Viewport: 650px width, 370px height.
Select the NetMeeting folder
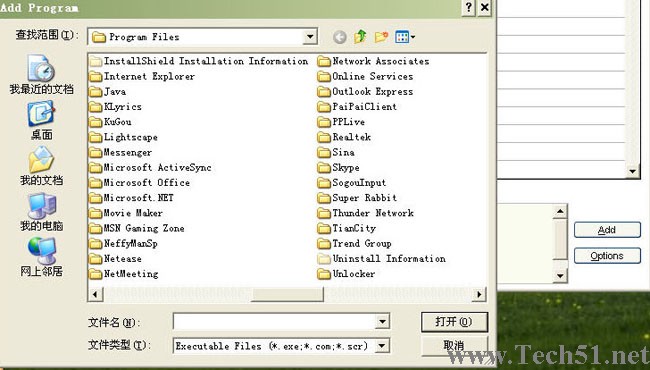(x=124, y=274)
